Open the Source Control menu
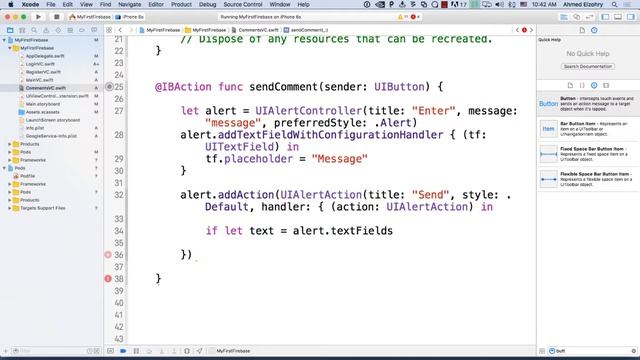Viewport: 640px width, 360px height. coord(243,4)
